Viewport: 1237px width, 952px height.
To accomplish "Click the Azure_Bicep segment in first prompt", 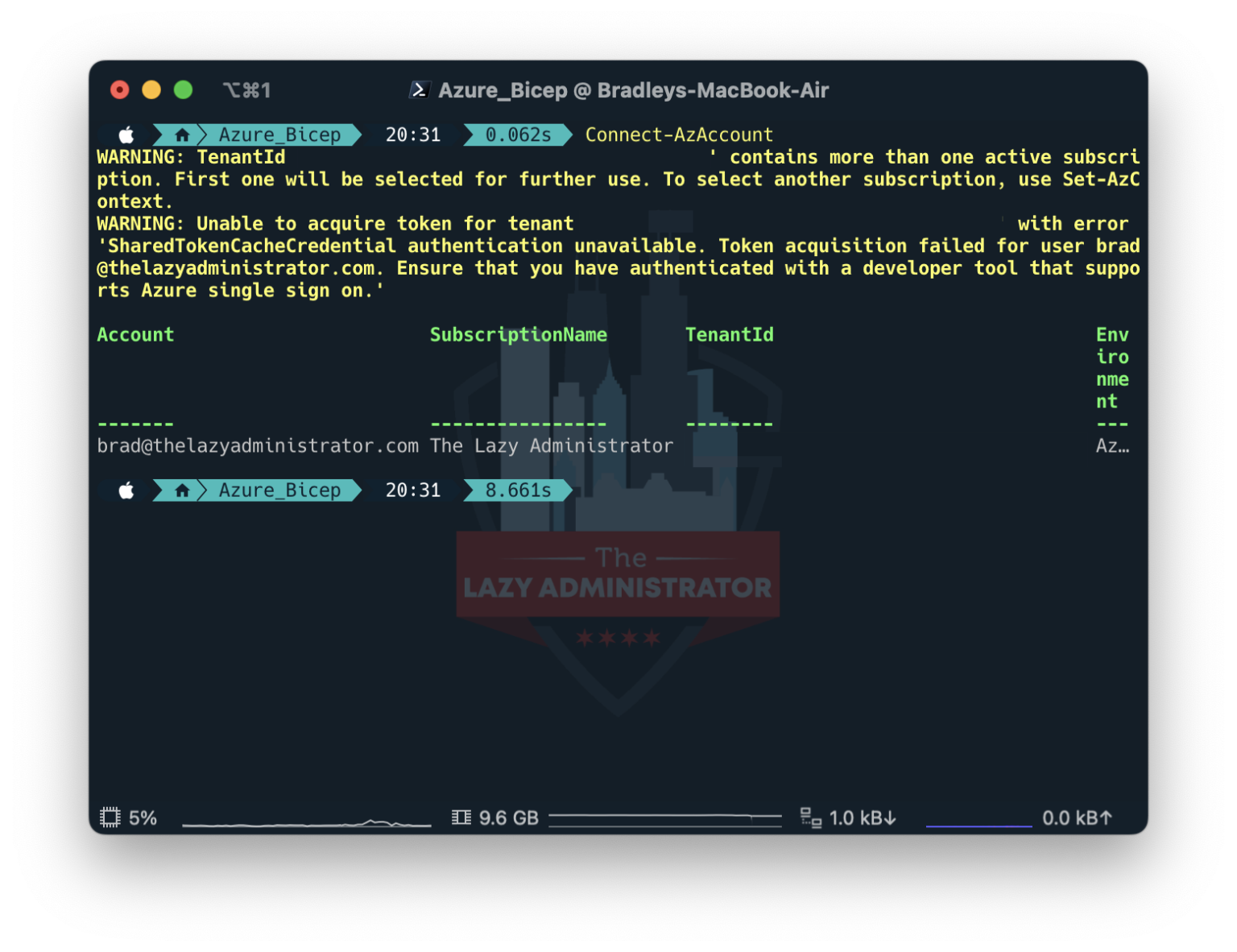I will coord(279,135).
